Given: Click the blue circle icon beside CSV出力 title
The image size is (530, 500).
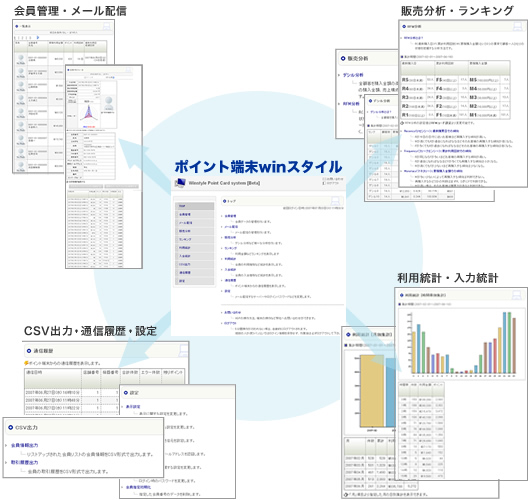Looking at the screenshot, I should 10,427.
